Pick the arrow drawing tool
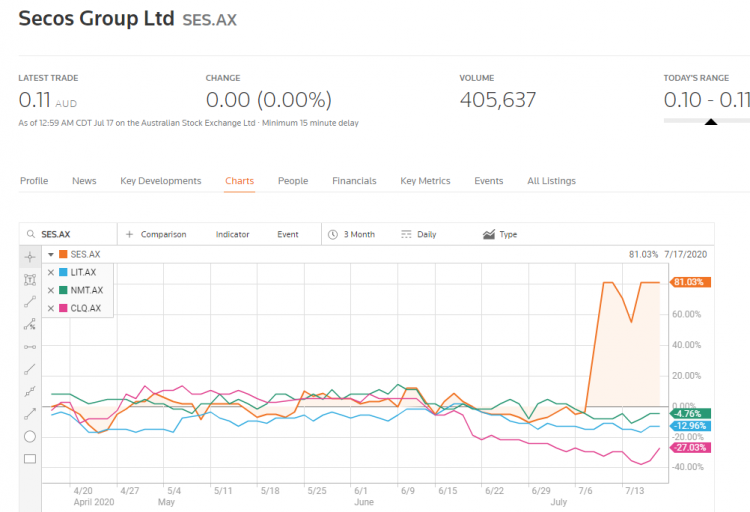750x512 pixels. click(29, 413)
